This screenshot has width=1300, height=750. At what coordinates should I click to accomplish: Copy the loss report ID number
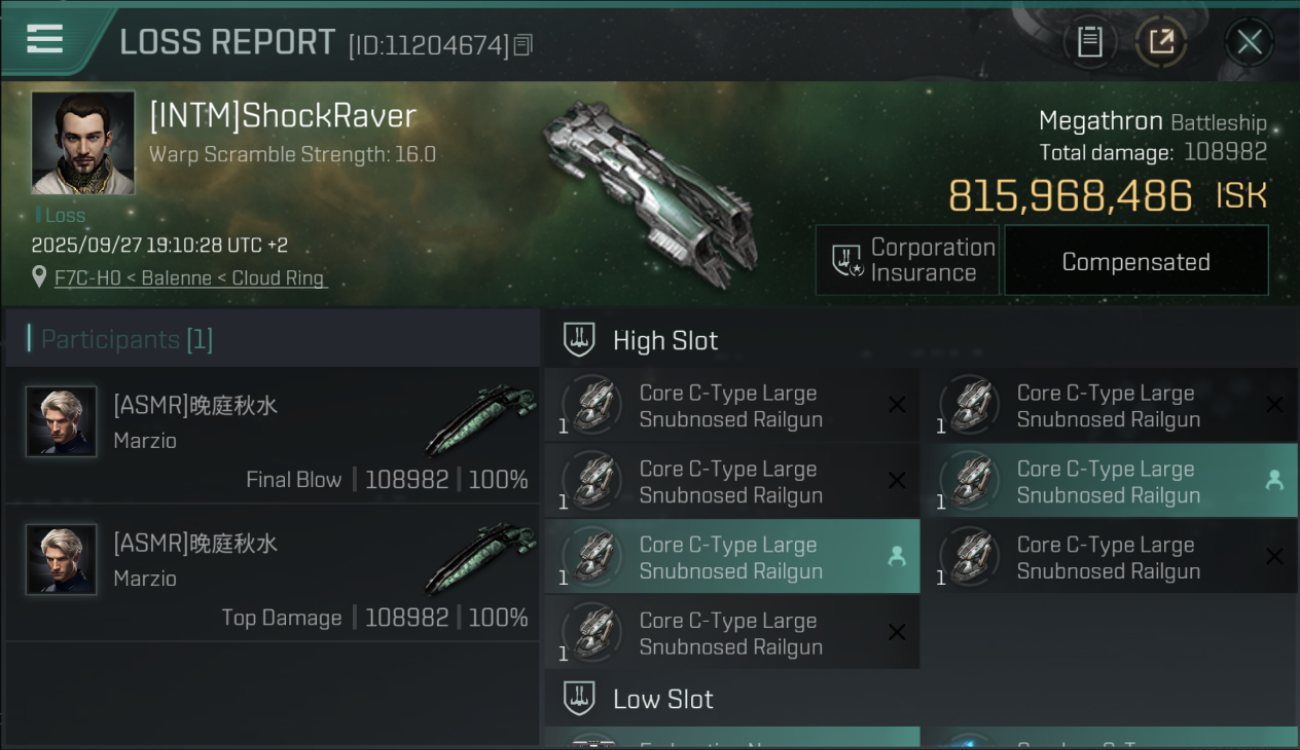(x=524, y=45)
